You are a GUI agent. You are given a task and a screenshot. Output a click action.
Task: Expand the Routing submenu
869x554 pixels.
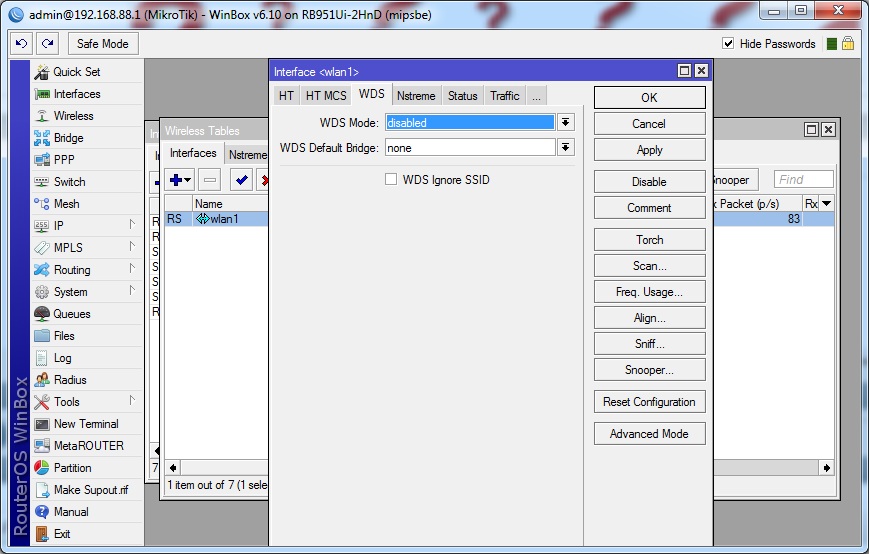132,268
